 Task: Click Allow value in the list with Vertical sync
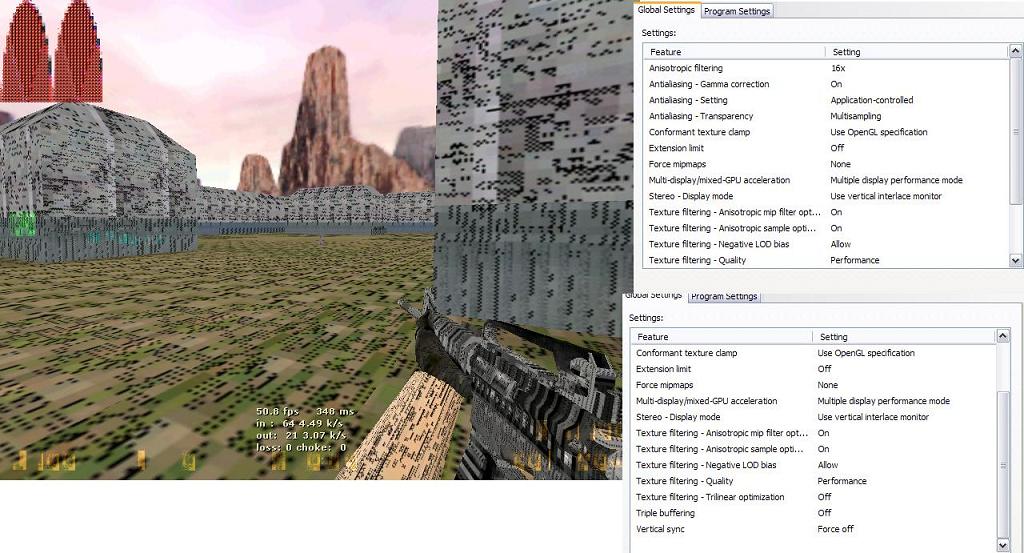(x=827, y=465)
